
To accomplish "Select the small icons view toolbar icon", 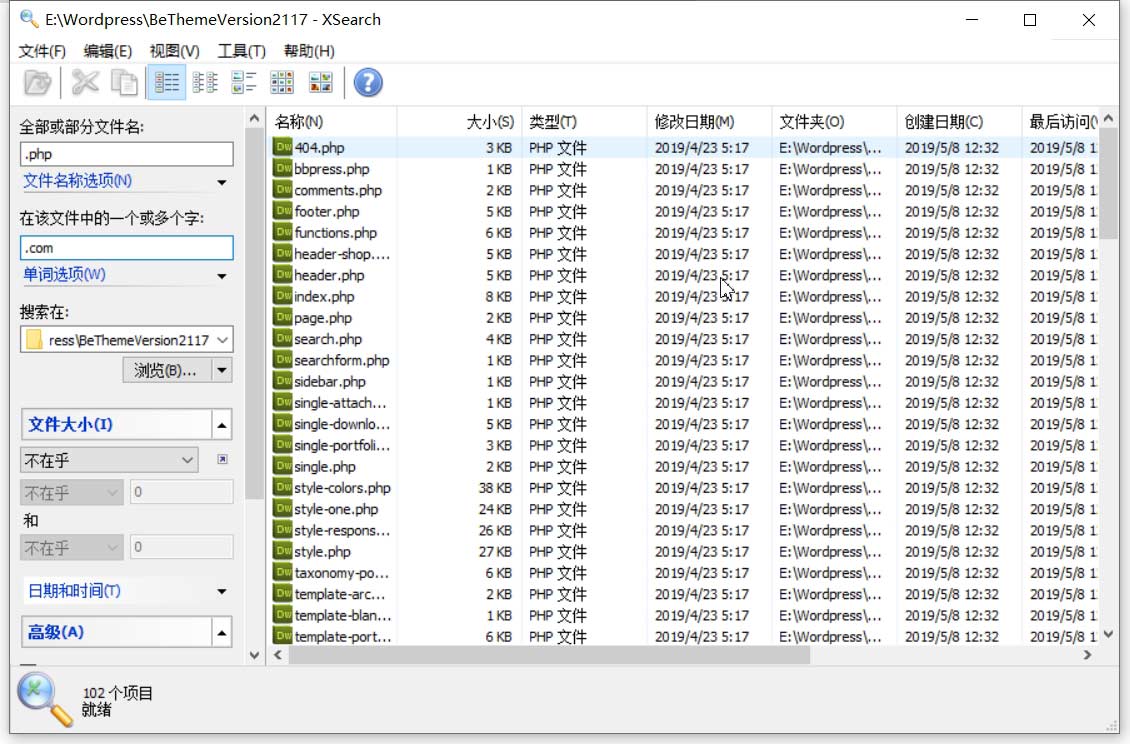I will [x=282, y=83].
